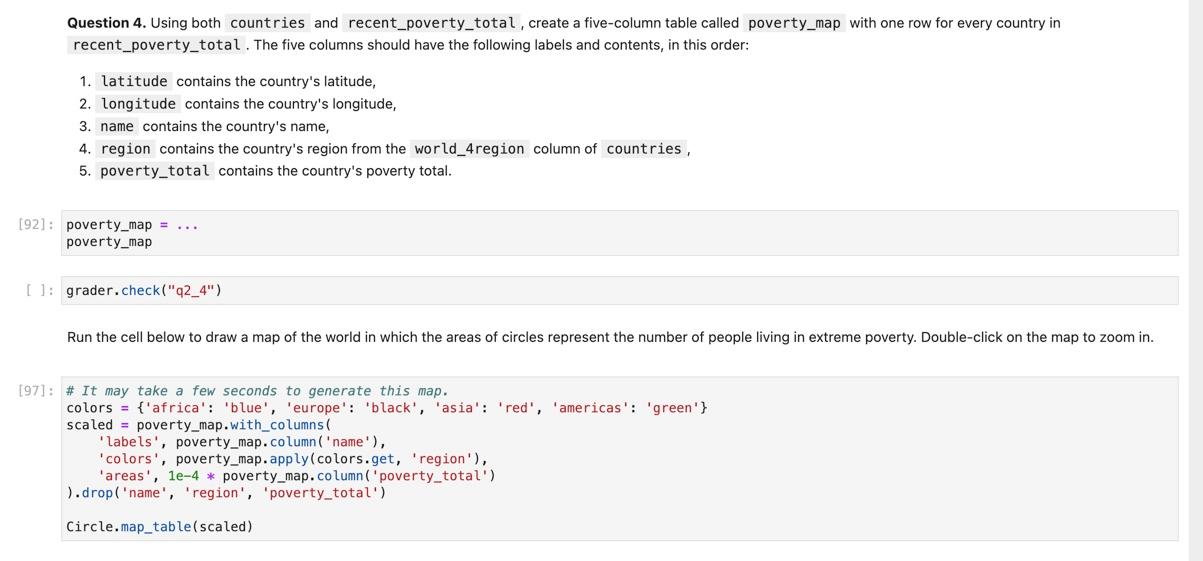The height and width of the screenshot is (561, 1203).
Task: Click the 'longitude' list item
Action: pos(248,104)
